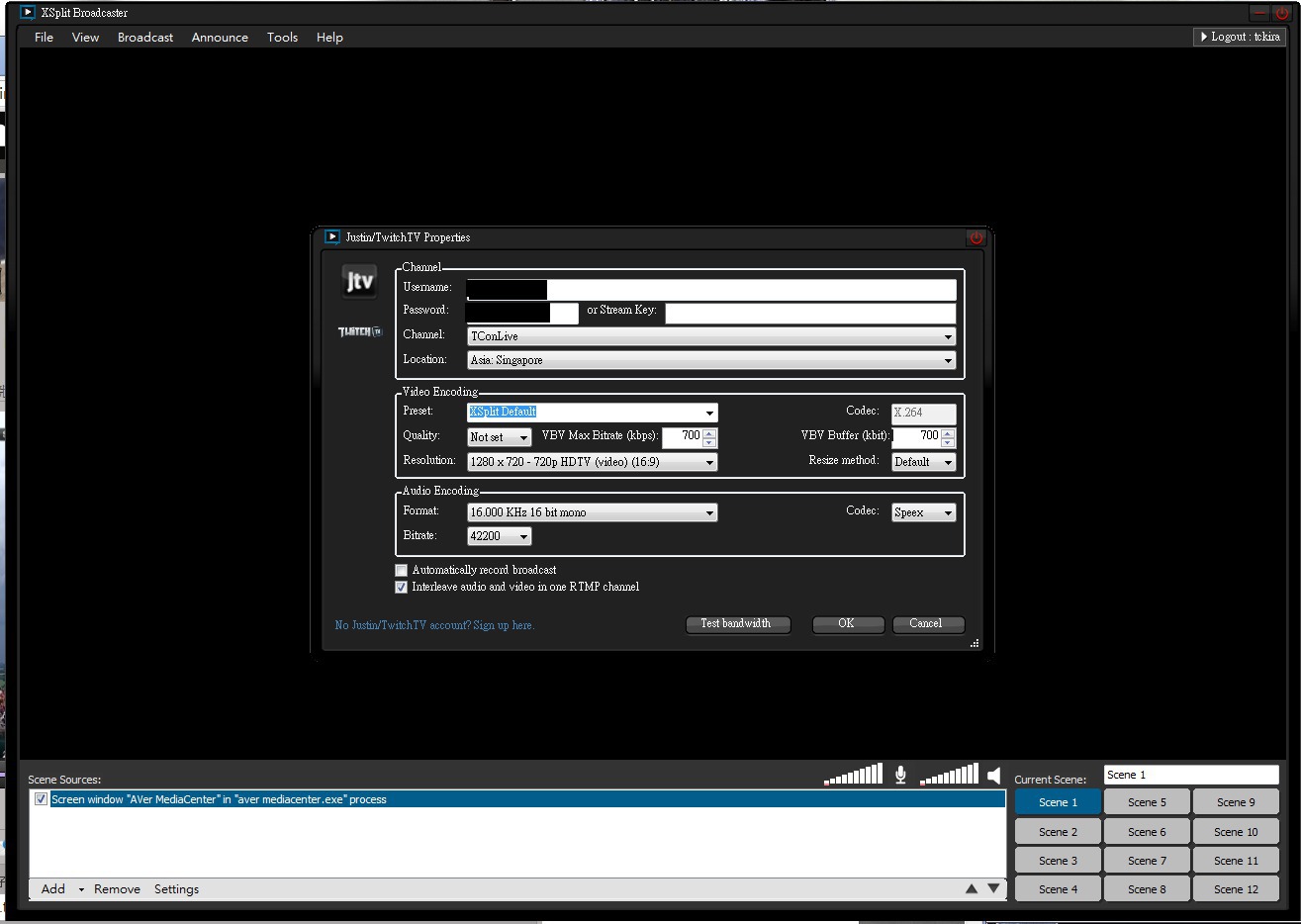1301x924 pixels.
Task: Move source down with down arrow
Action: (993, 888)
